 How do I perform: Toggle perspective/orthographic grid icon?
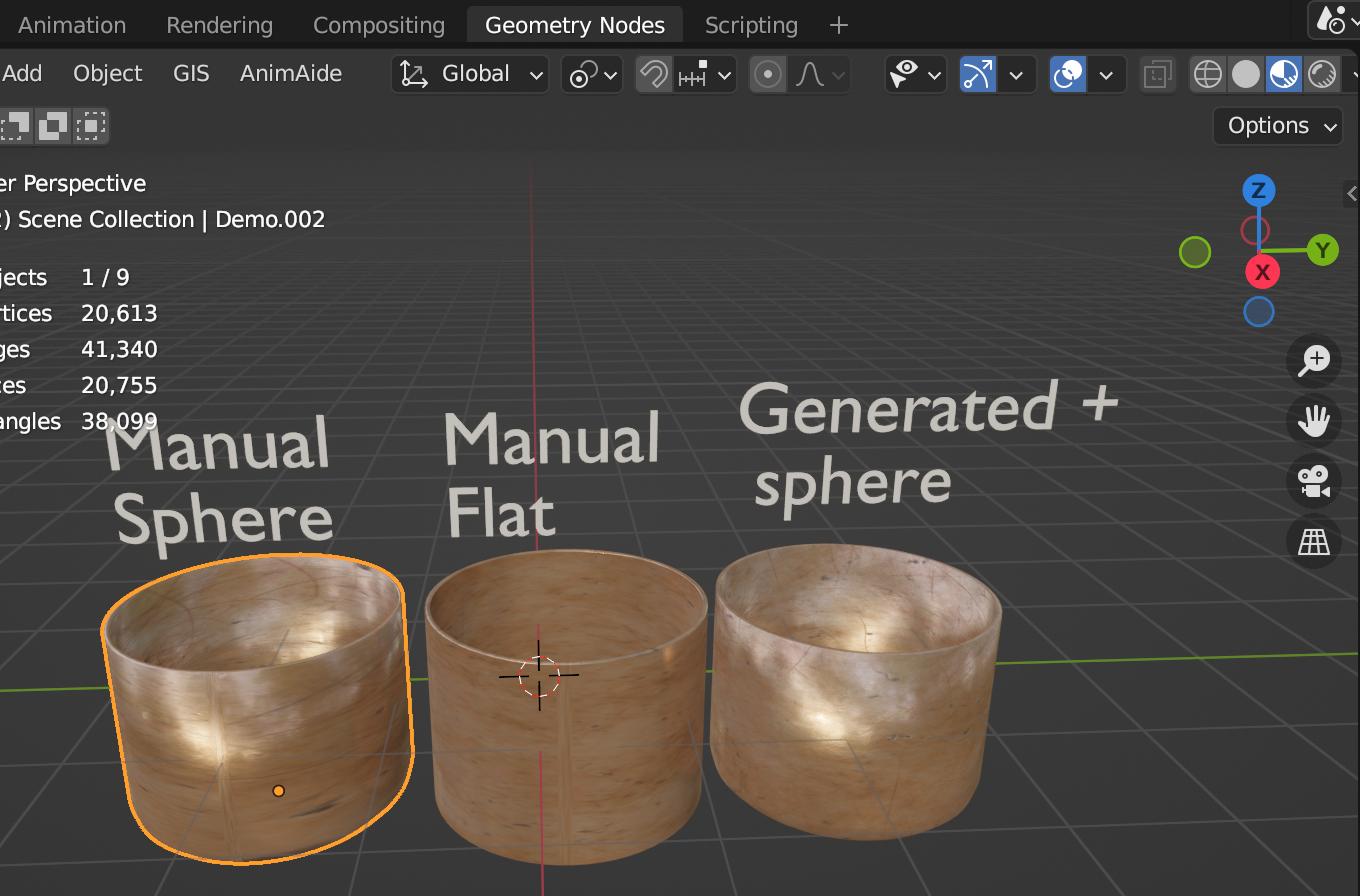click(1314, 541)
